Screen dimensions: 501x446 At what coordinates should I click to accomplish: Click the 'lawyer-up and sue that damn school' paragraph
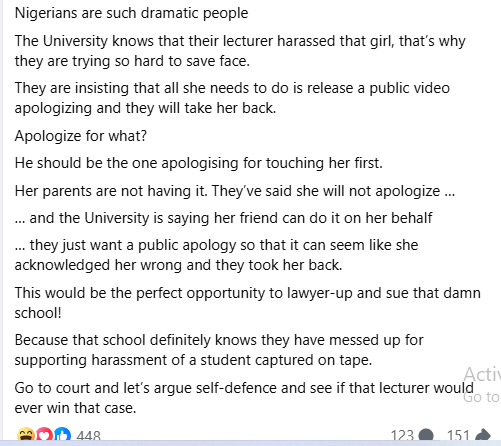248,303
